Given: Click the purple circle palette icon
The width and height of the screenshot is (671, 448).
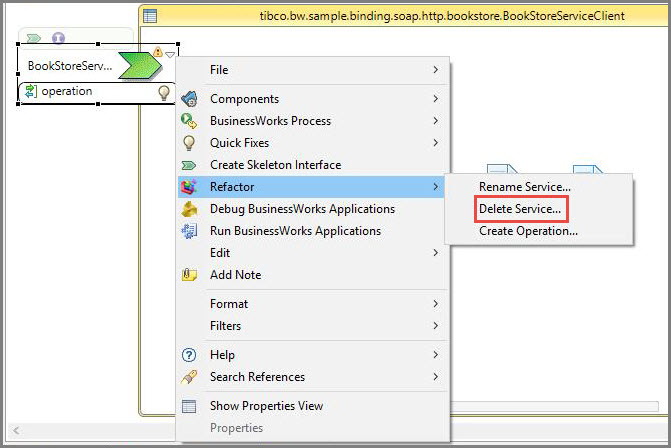Looking at the screenshot, I should [x=58, y=38].
